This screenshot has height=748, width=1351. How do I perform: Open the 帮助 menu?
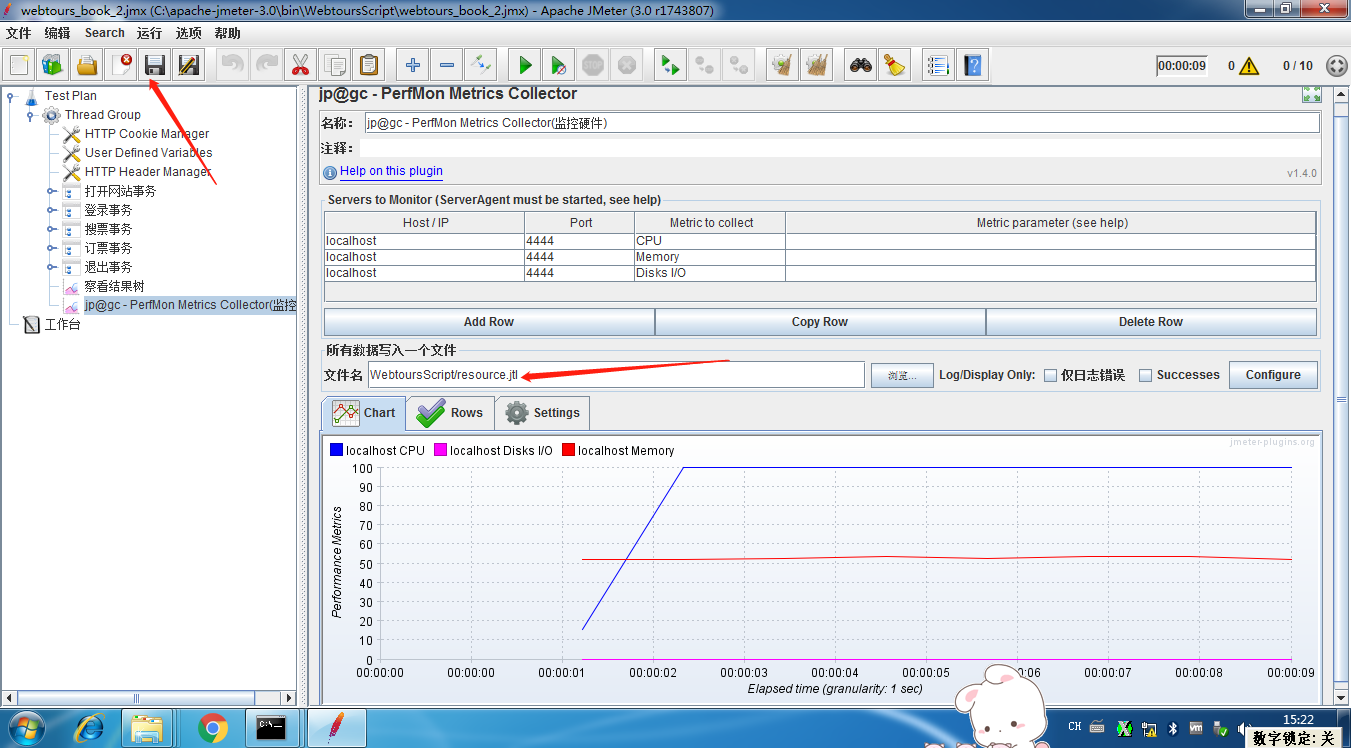(228, 33)
